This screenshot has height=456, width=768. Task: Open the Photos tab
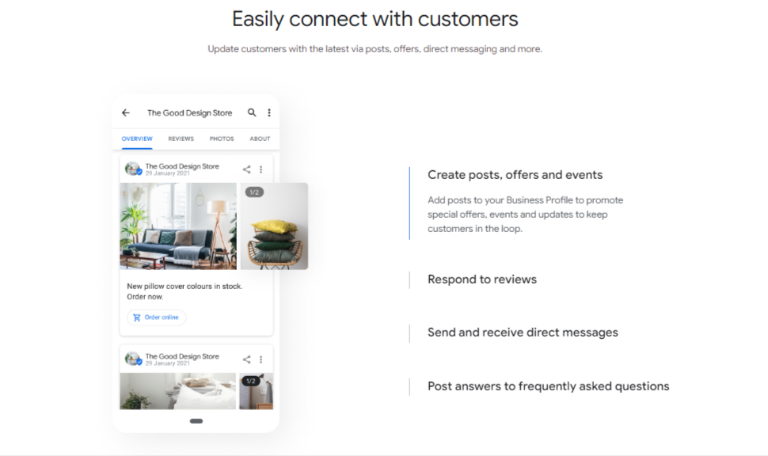click(222, 139)
